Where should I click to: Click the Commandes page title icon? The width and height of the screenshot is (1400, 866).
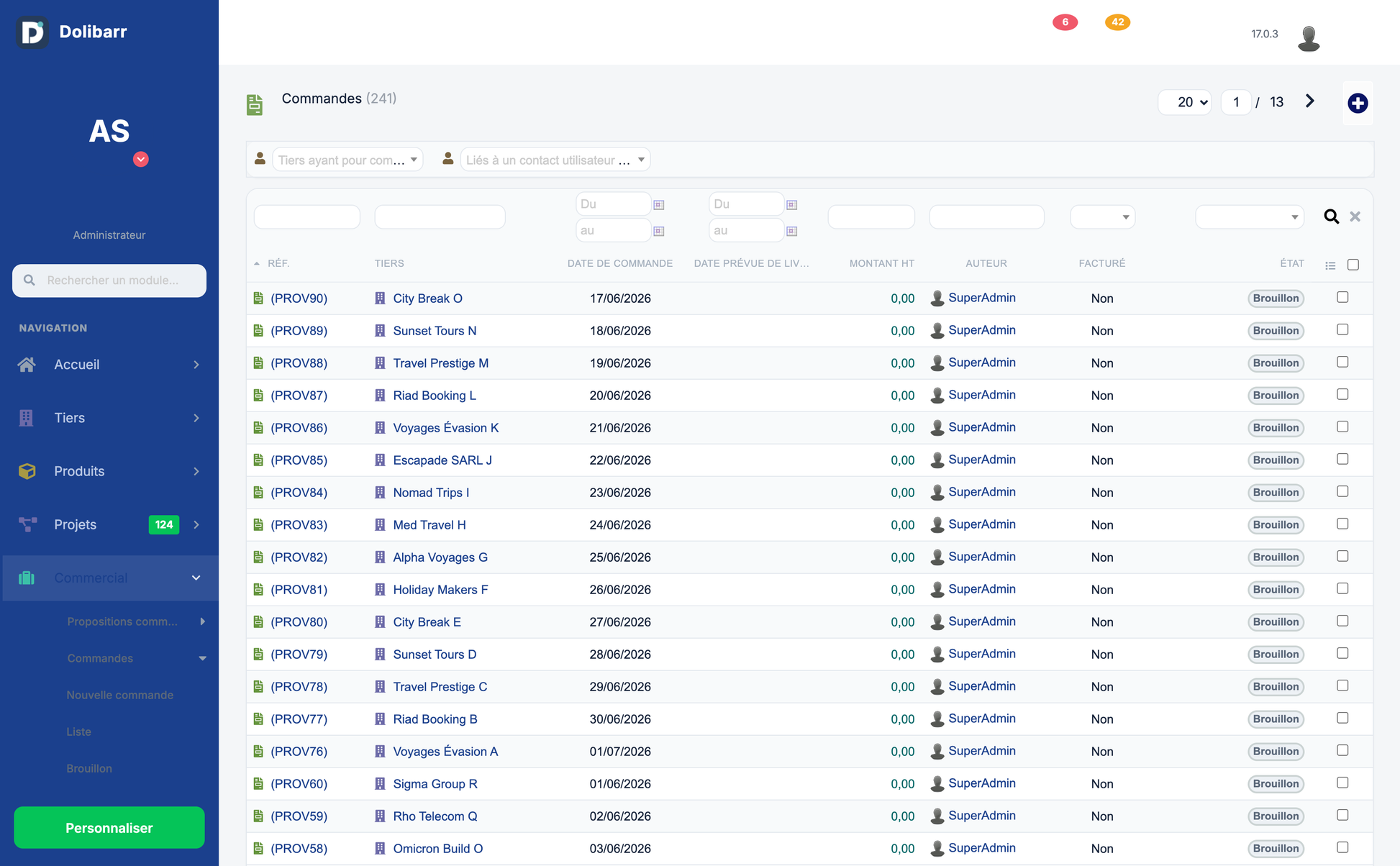[255, 104]
